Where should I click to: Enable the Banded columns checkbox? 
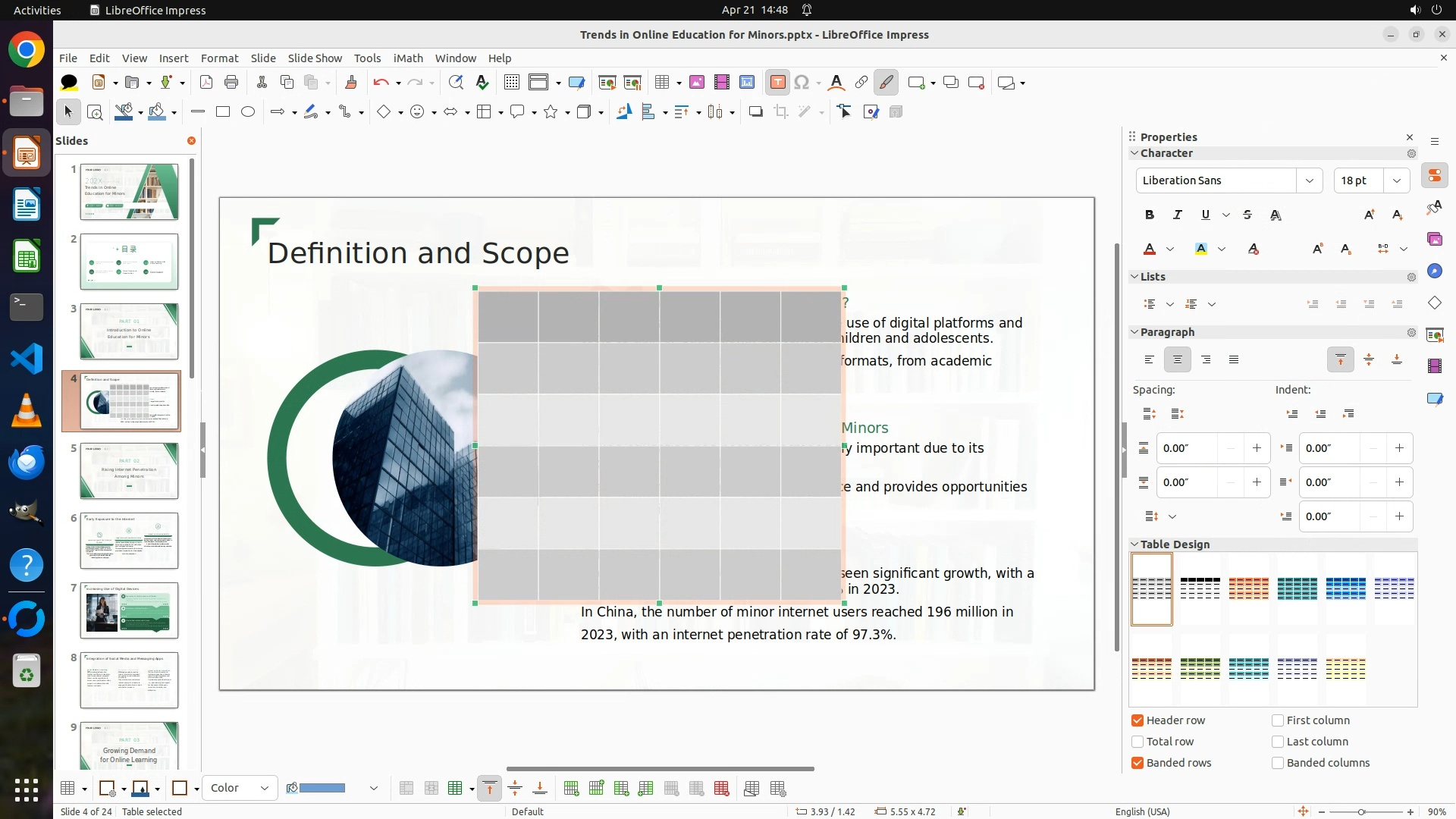pos(1278,763)
